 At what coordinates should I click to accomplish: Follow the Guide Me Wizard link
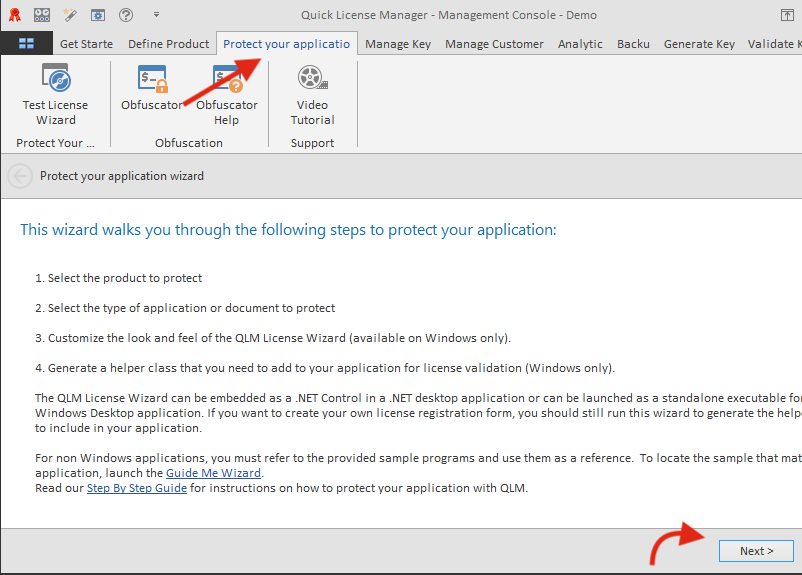213,473
